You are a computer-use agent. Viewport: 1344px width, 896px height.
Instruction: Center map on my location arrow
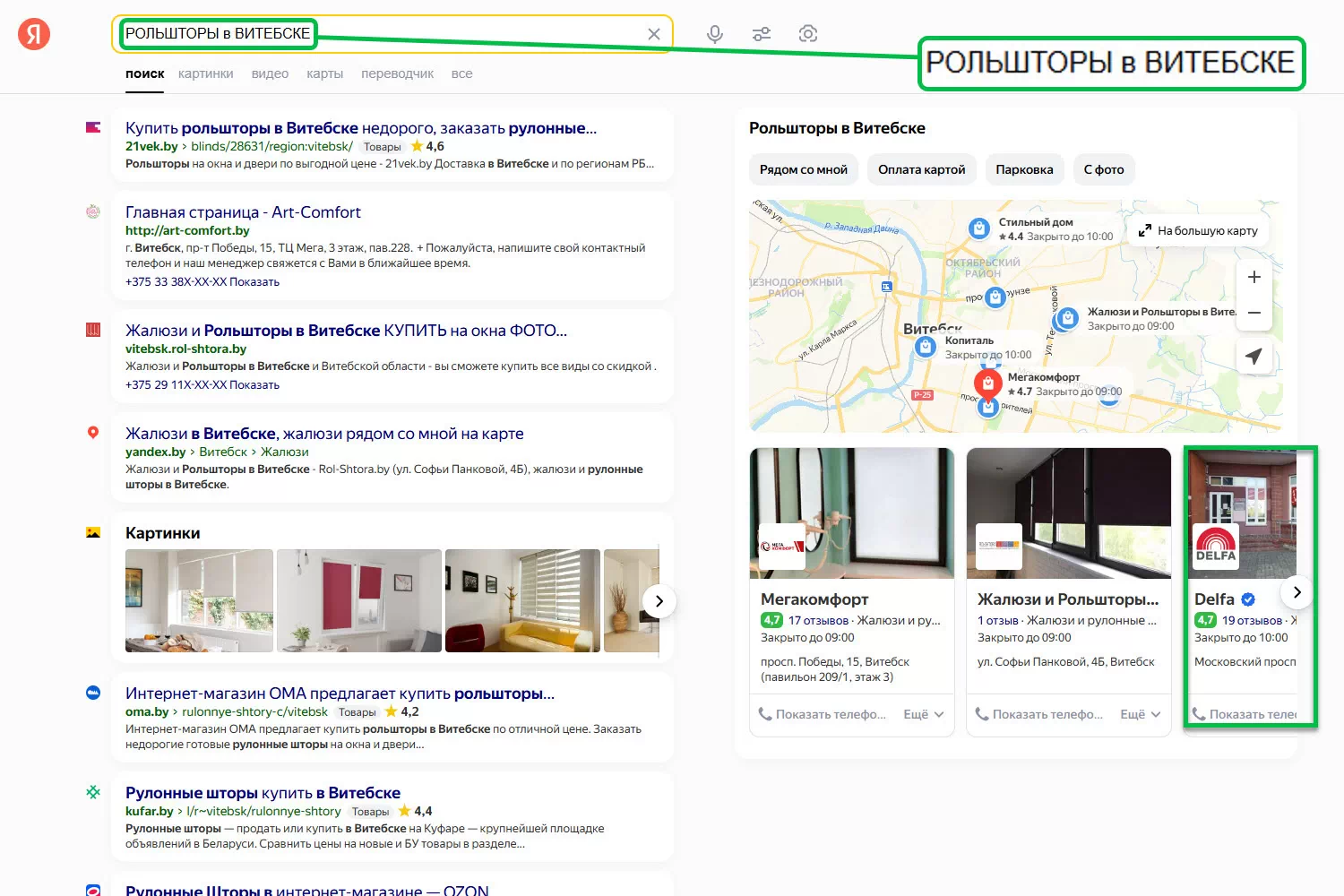[x=1254, y=356]
